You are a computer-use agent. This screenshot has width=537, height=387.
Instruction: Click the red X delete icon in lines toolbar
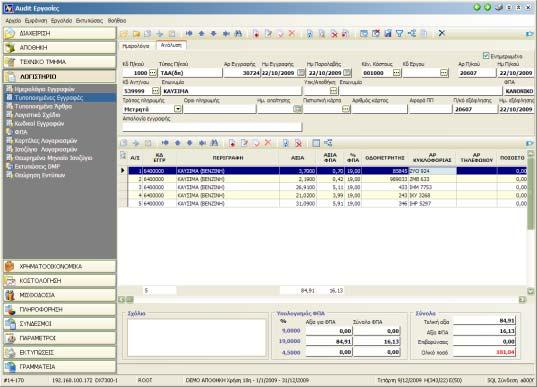pyautogui.click(x=268, y=143)
